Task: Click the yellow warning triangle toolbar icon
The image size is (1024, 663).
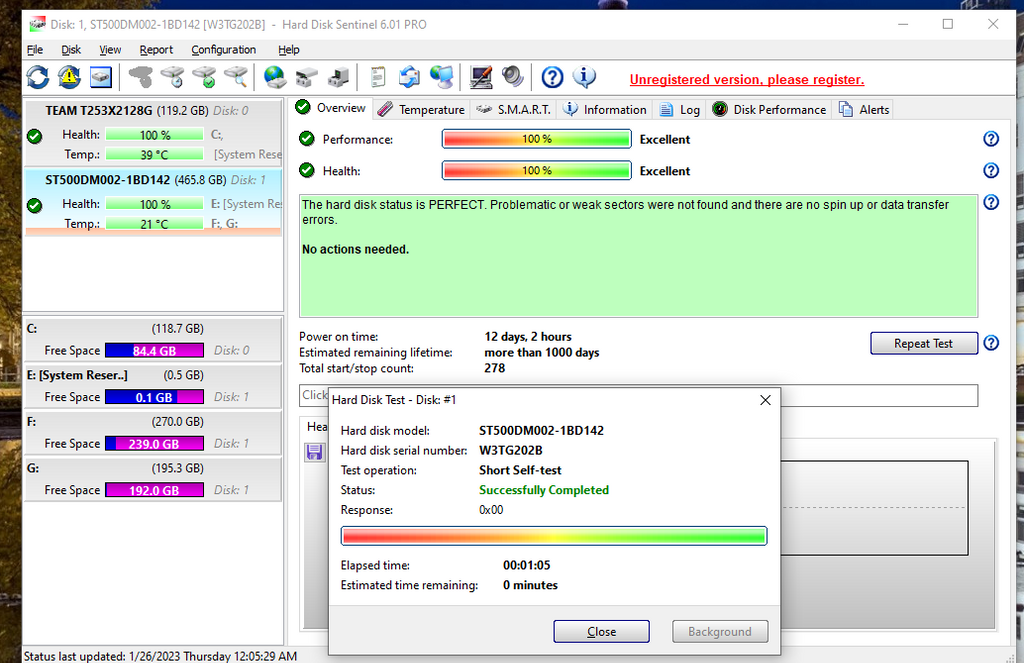Action: pyautogui.click(x=69, y=77)
